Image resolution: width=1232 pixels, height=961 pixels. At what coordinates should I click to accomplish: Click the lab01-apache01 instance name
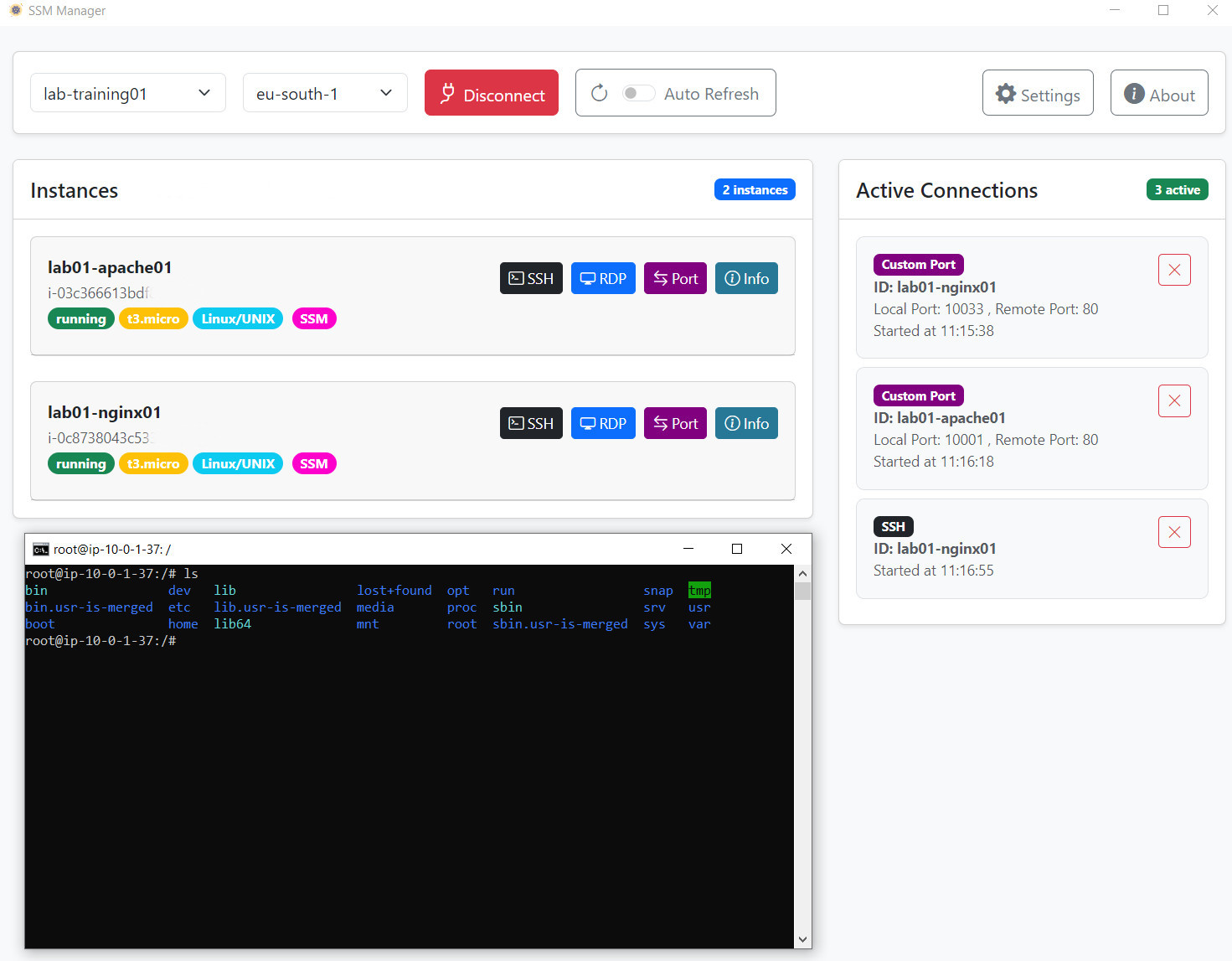click(110, 267)
